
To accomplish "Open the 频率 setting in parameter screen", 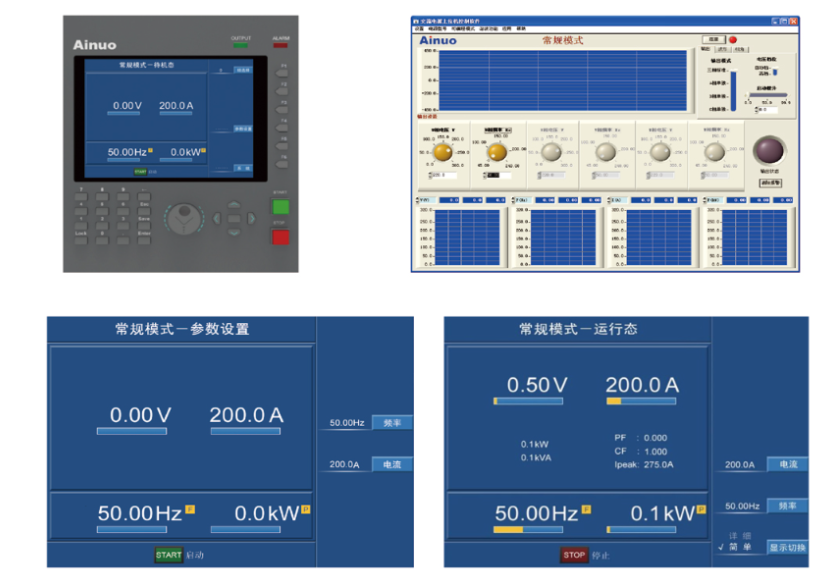I will coord(391,423).
